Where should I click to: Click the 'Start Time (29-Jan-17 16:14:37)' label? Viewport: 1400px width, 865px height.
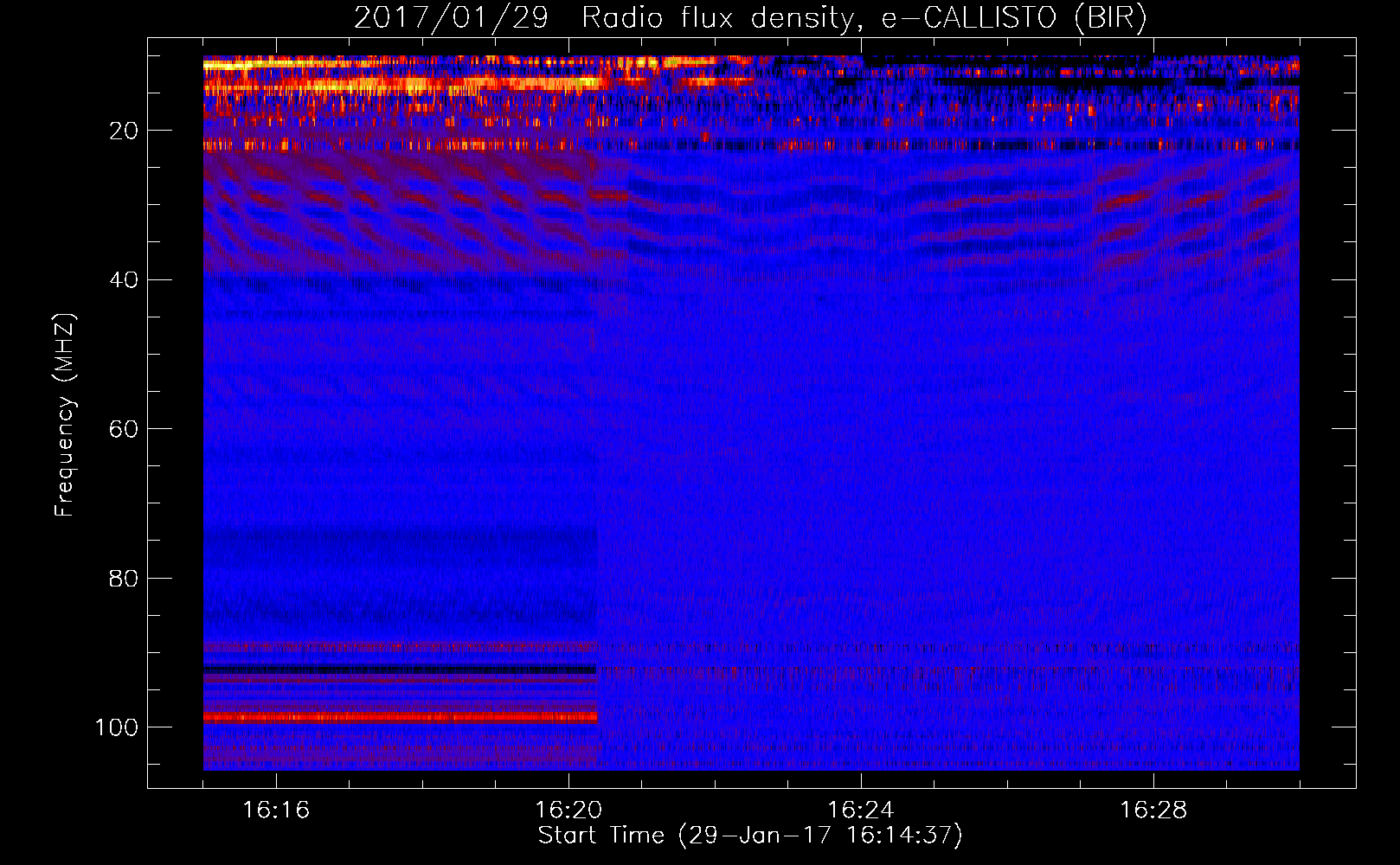pos(750,836)
